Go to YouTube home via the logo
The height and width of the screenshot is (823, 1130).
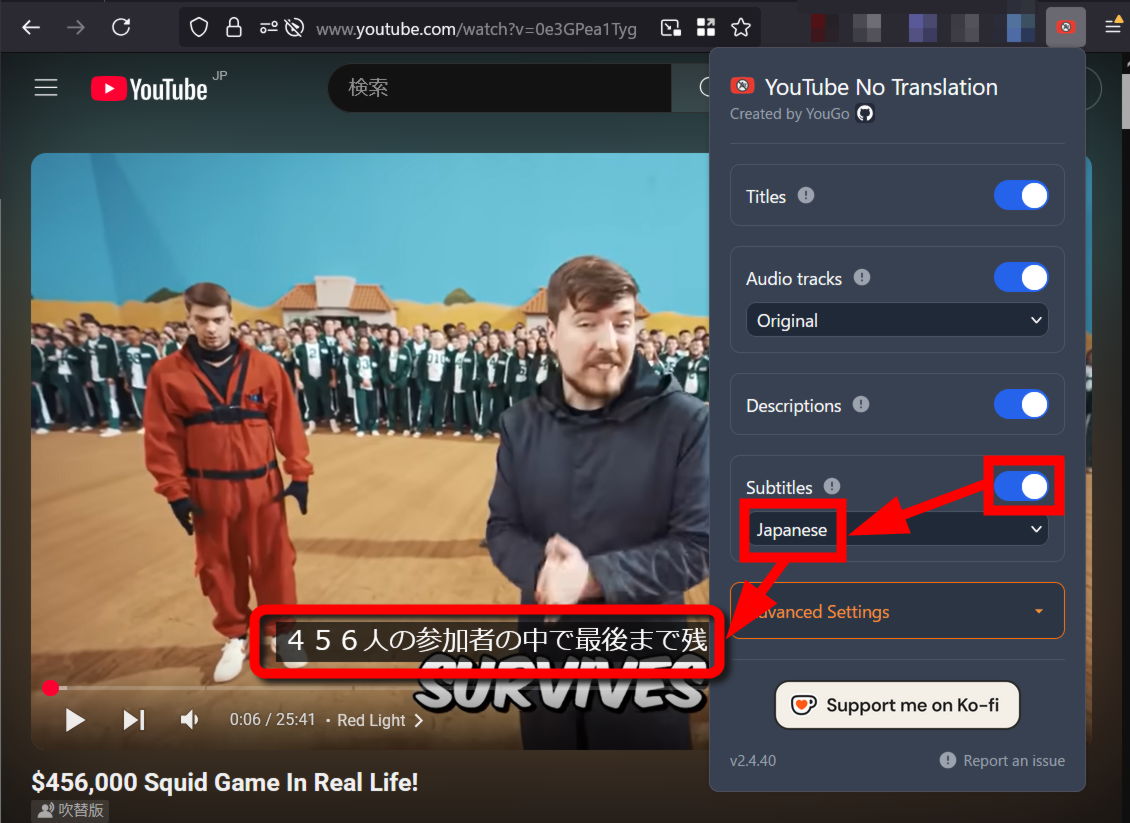(x=150, y=89)
